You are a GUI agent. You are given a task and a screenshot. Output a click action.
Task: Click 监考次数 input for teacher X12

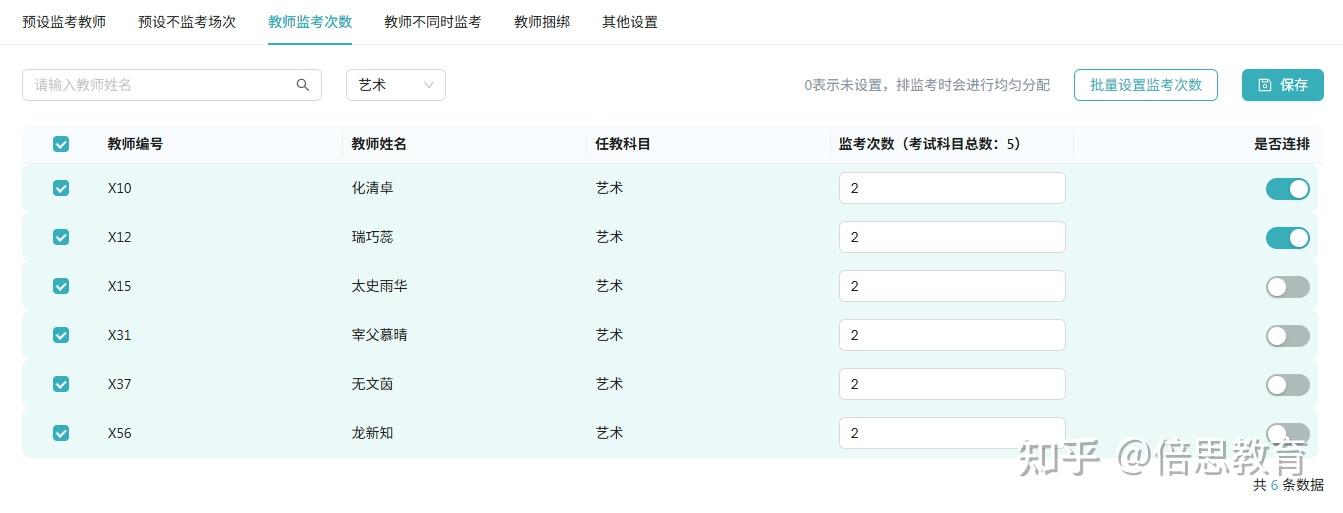point(951,237)
